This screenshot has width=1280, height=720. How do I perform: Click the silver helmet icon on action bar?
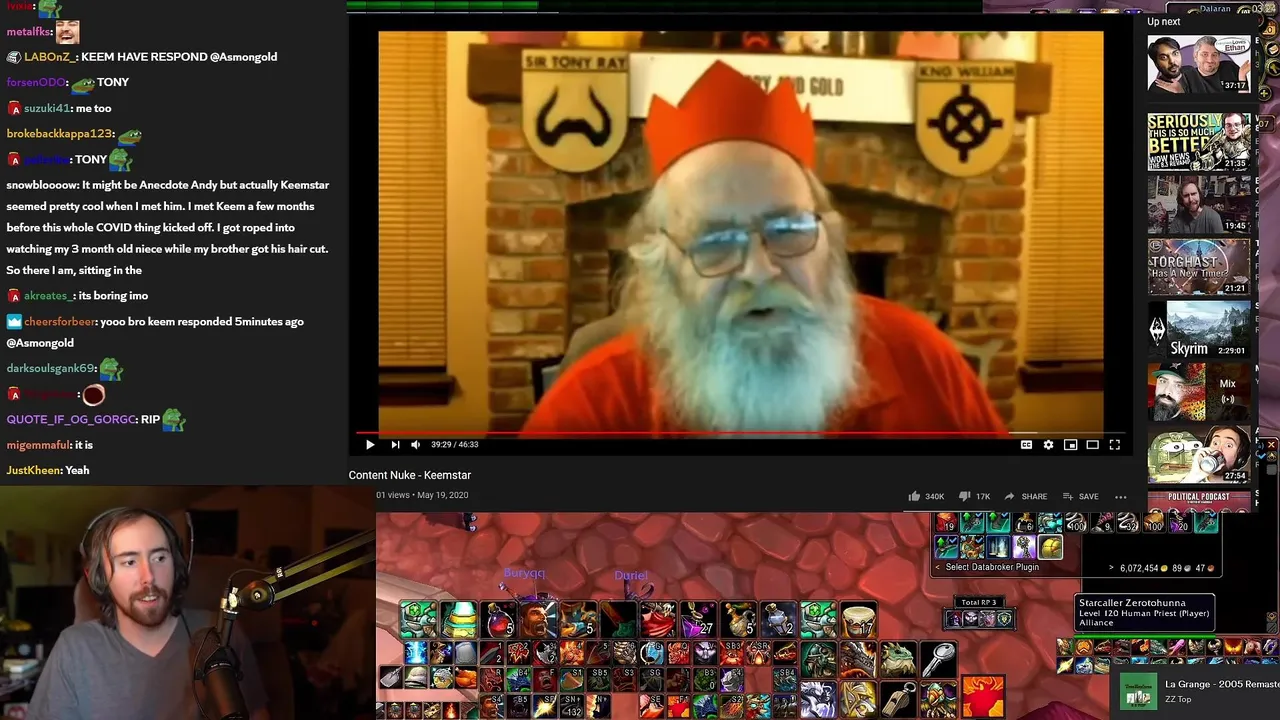coord(417,679)
